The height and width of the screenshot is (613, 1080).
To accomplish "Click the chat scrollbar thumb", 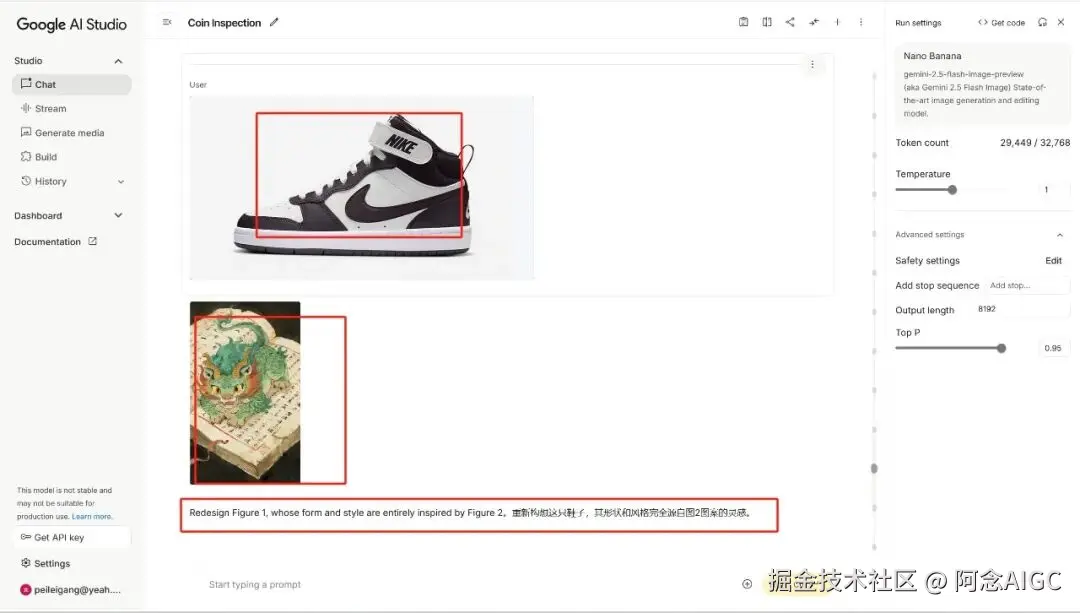I will tap(874, 468).
